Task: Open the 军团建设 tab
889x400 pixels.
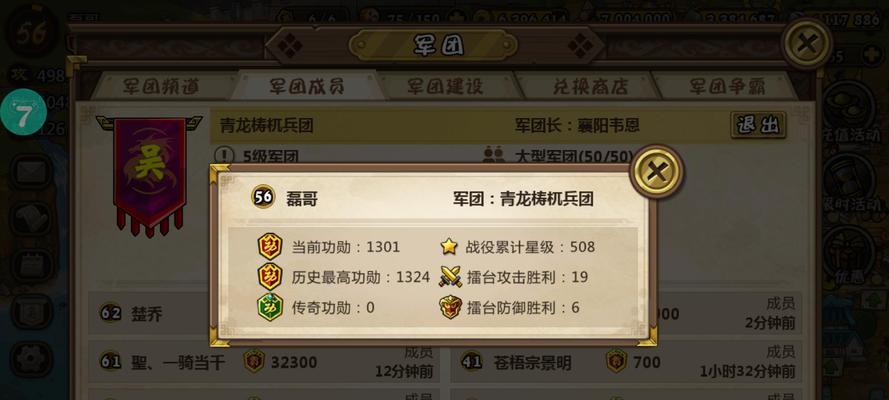Action: pyautogui.click(x=445, y=87)
